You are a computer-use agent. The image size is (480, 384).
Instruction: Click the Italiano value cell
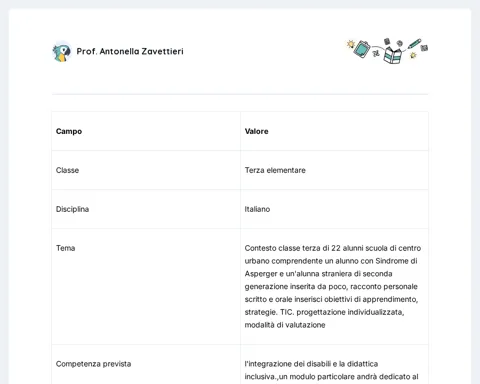click(x=334, y=209)
